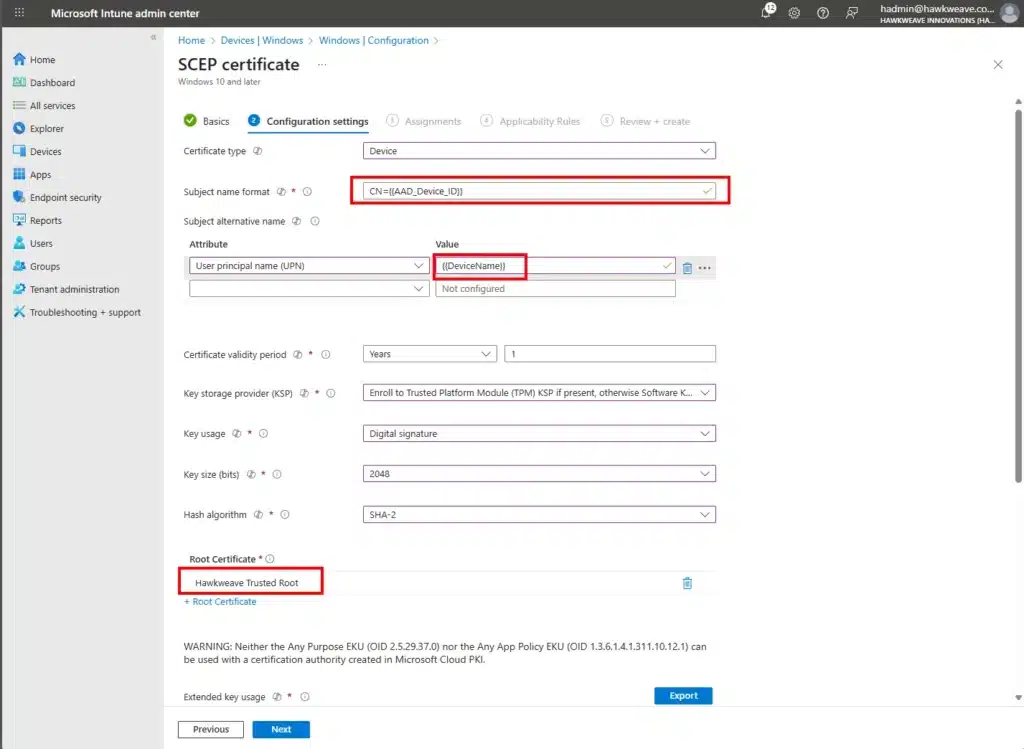Viewport: 1024px width, 749px height.
Task: Expand the Hash algorithm dropdown
Action: 538,515
